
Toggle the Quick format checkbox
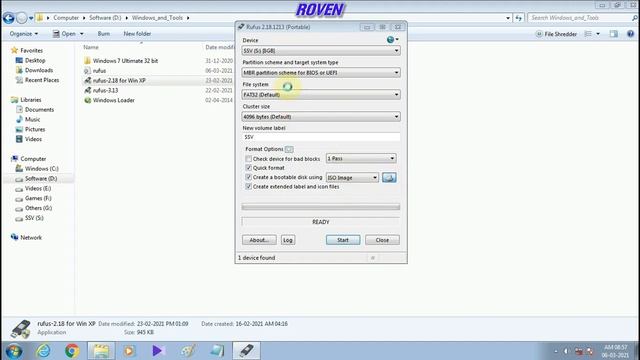point(249,168)
